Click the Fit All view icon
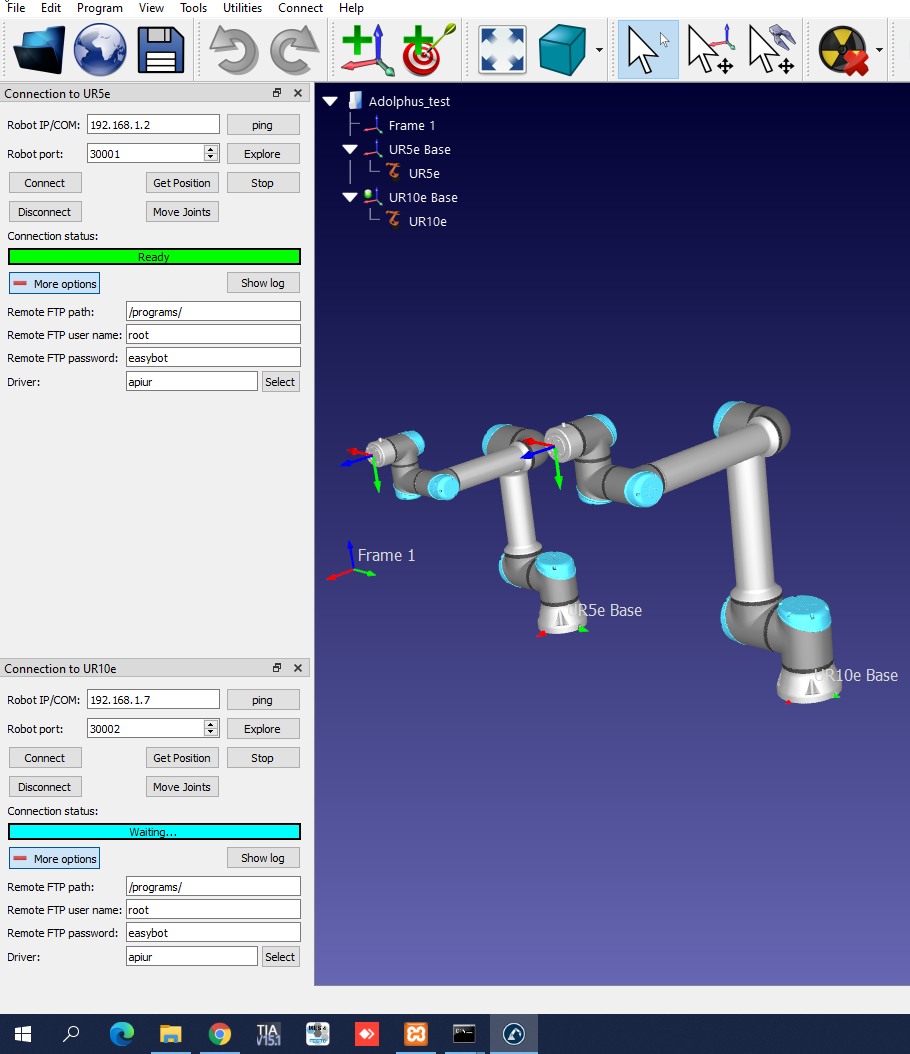Screen dimensions: 910x1054 point(503,49)
